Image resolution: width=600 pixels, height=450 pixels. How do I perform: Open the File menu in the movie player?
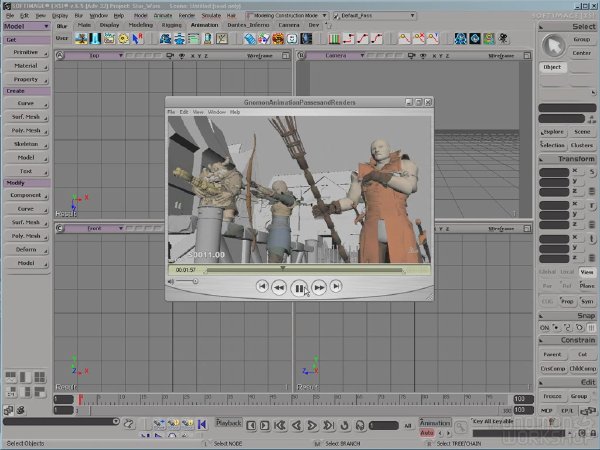pyautogui.click(x=171, y=112)
